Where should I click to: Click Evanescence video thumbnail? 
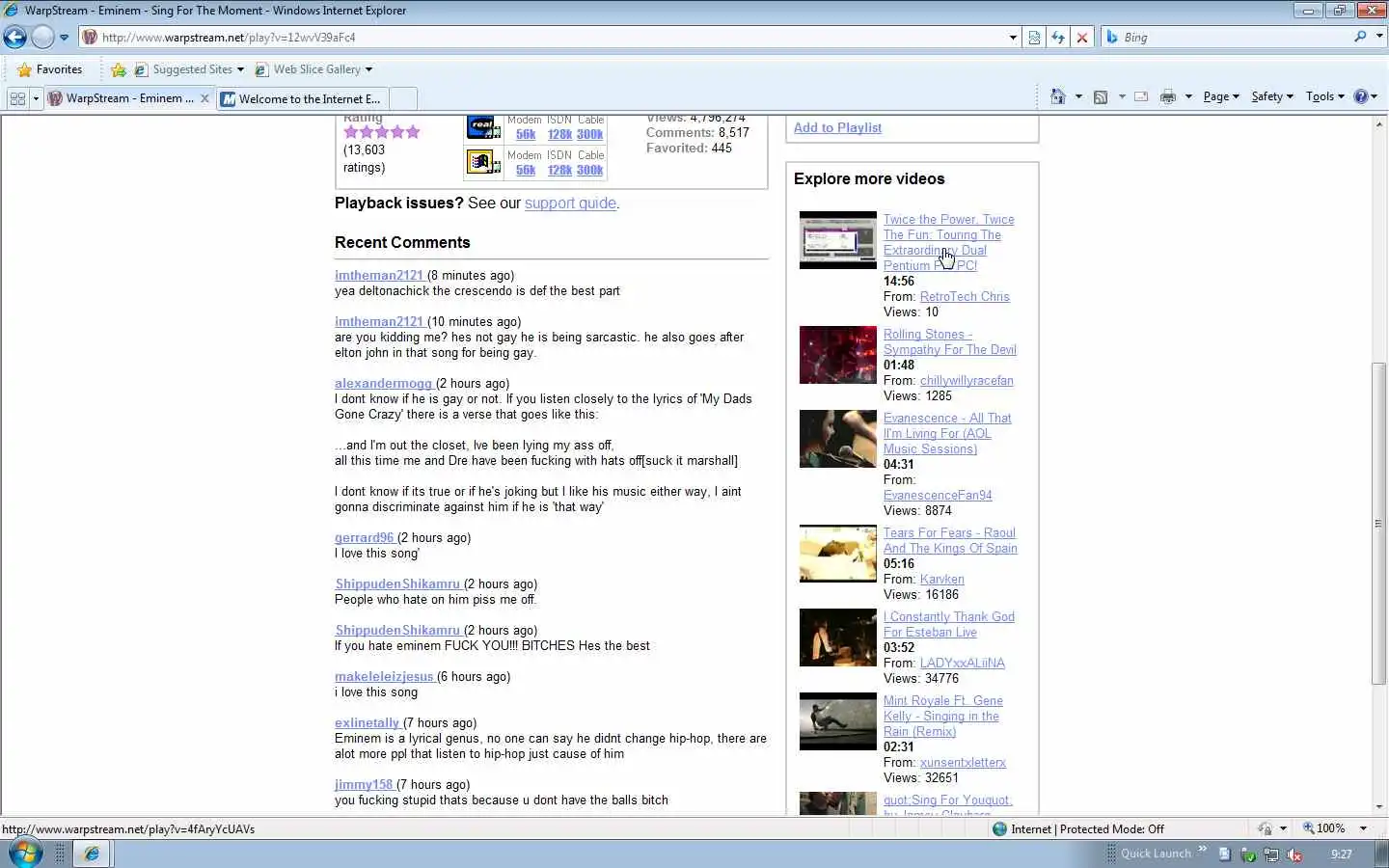tap(838, 439)
